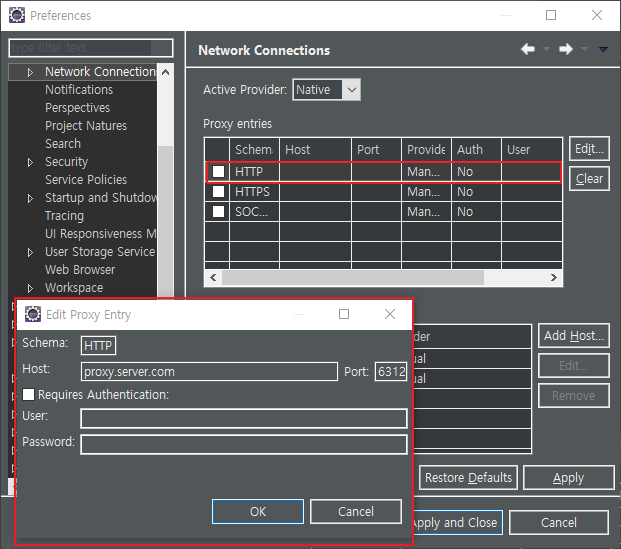Click Cancel in the Preferences window
The width and height of the screenshot is (621, 549).
click(558, 522)
